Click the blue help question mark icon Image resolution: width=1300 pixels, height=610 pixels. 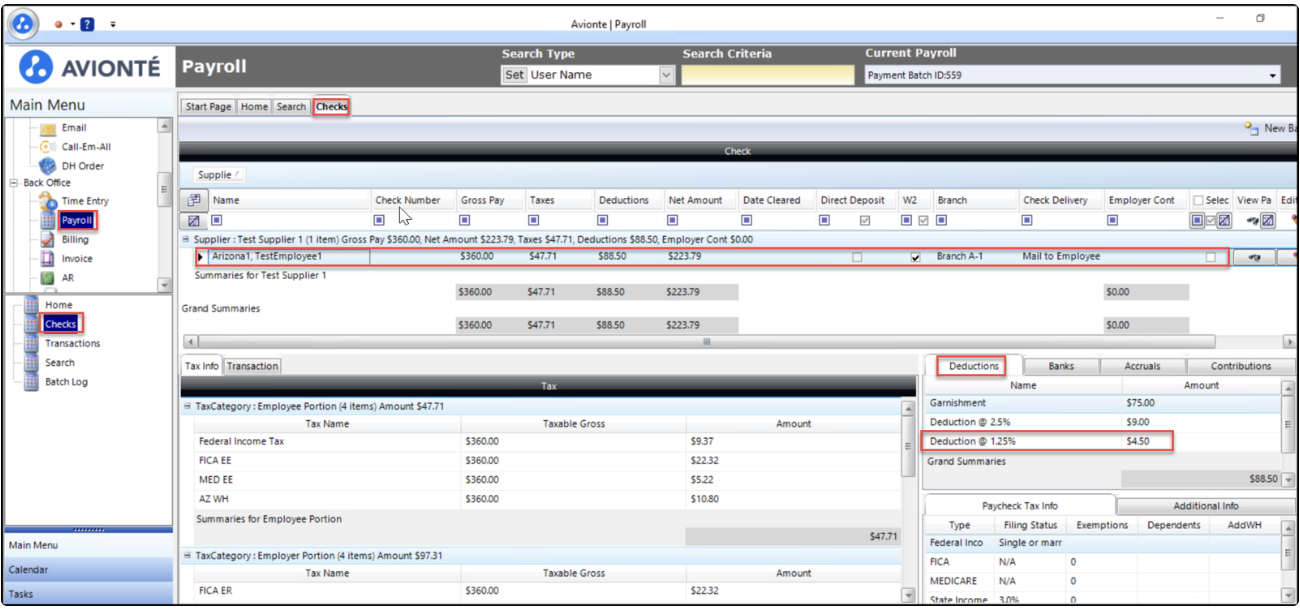tap(88, 23)
